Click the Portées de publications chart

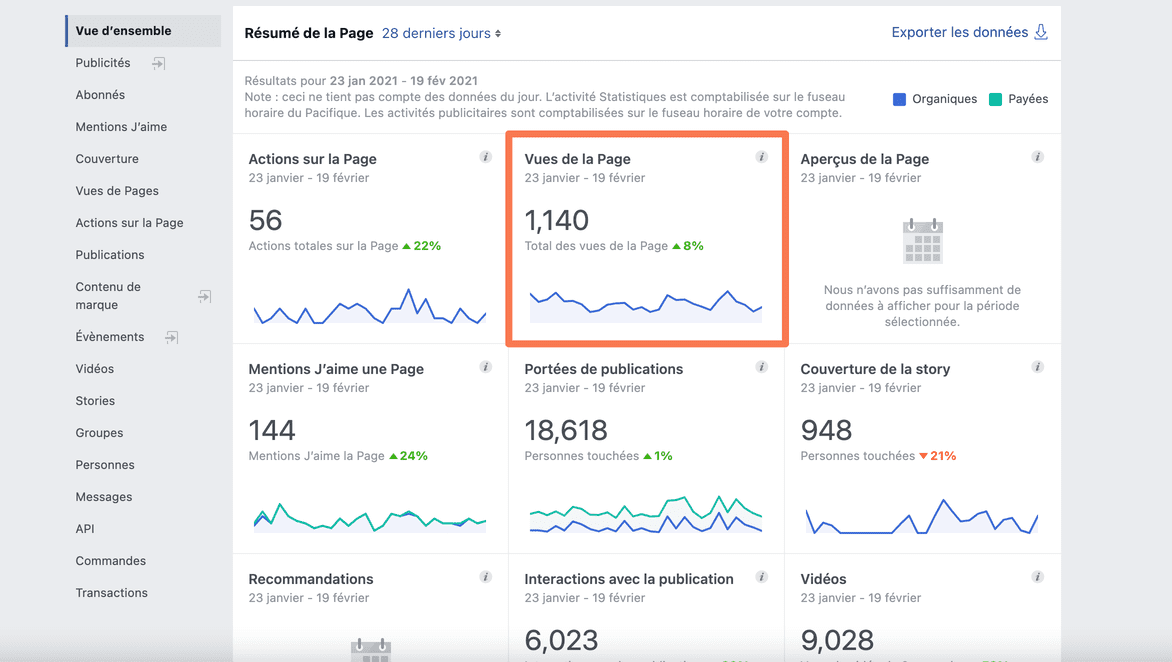646,514
